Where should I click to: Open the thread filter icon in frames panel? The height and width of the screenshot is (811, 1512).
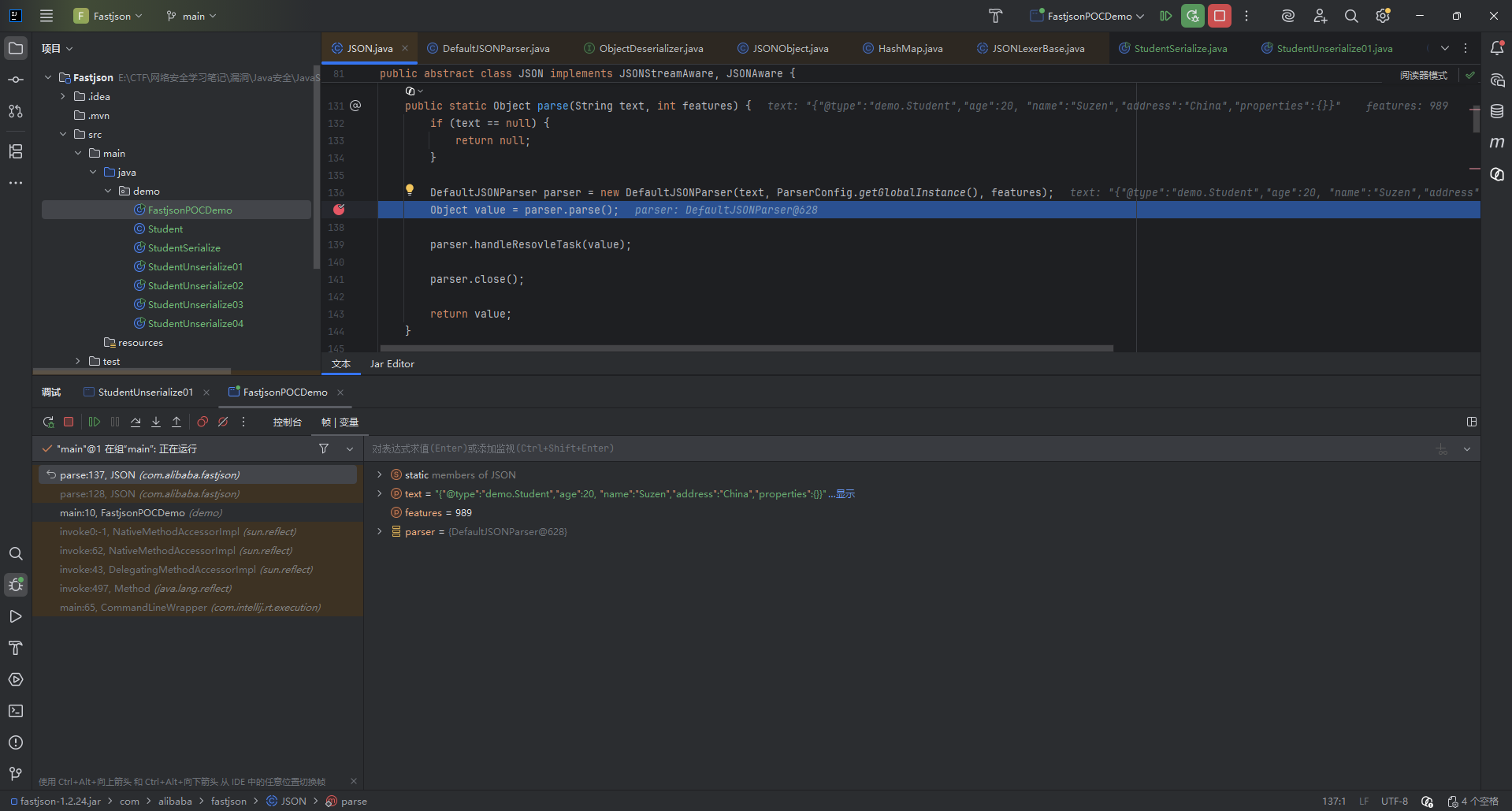click(x=324, y=448)
